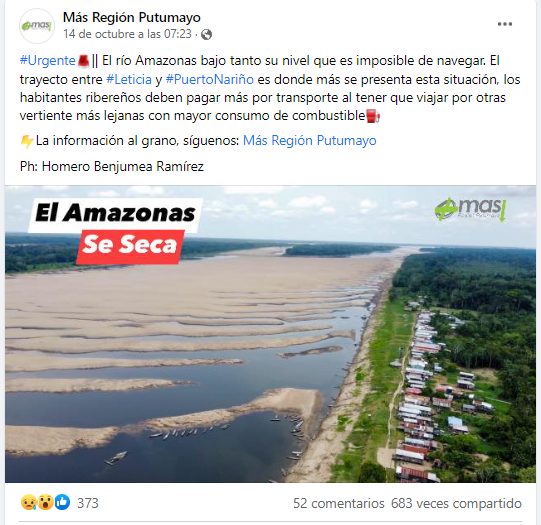
Task: Click the Más Región Putumayo profile avatar
Action: pyautogui.click(x=37, y=26)
